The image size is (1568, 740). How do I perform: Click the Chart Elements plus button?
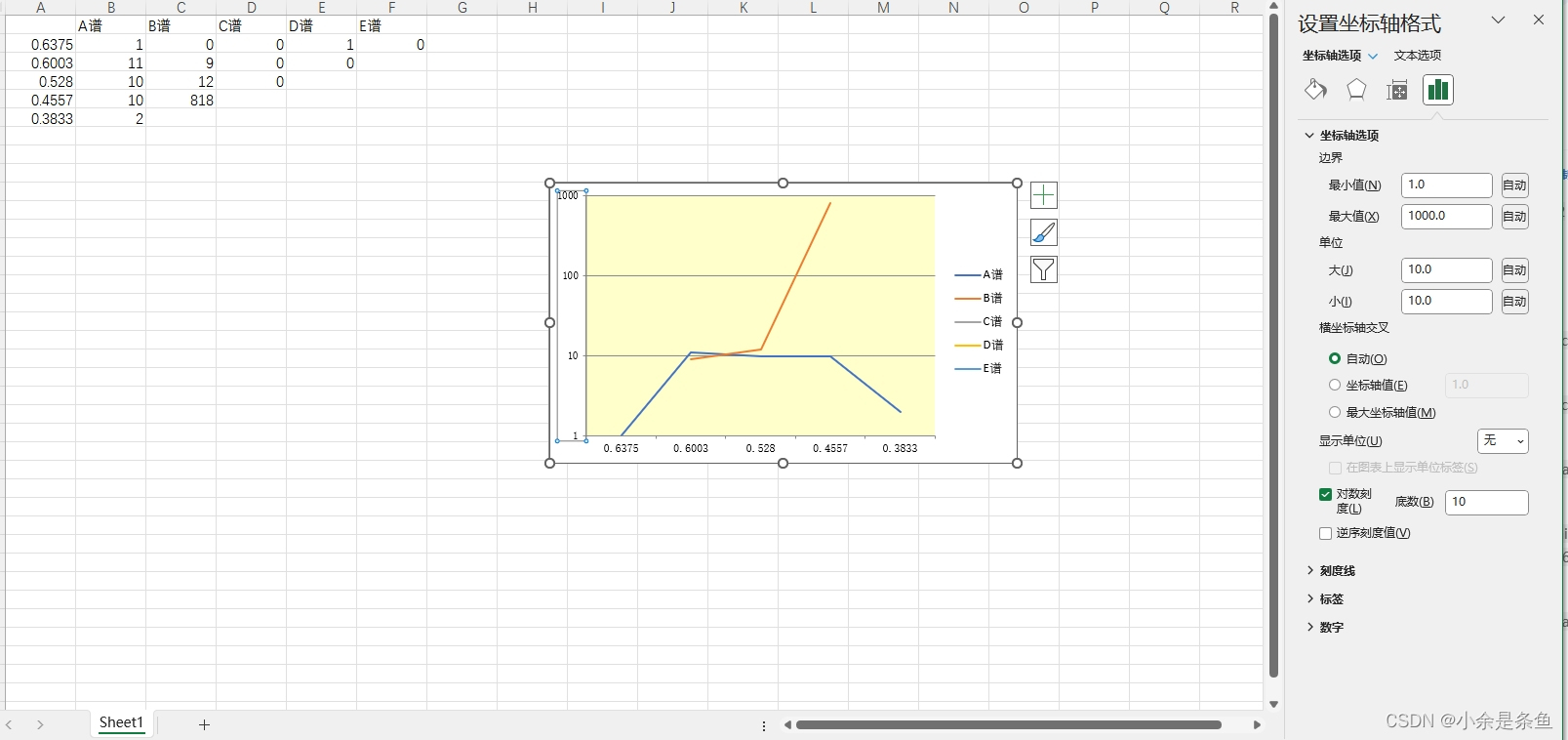coord(1044,195)
